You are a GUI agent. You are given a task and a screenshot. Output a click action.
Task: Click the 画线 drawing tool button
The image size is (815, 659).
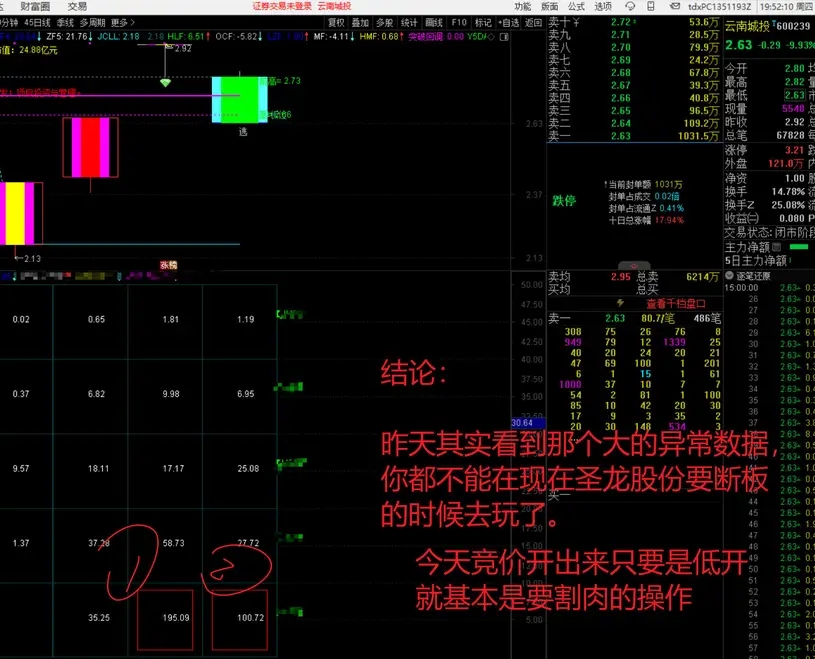click(433, 22)
